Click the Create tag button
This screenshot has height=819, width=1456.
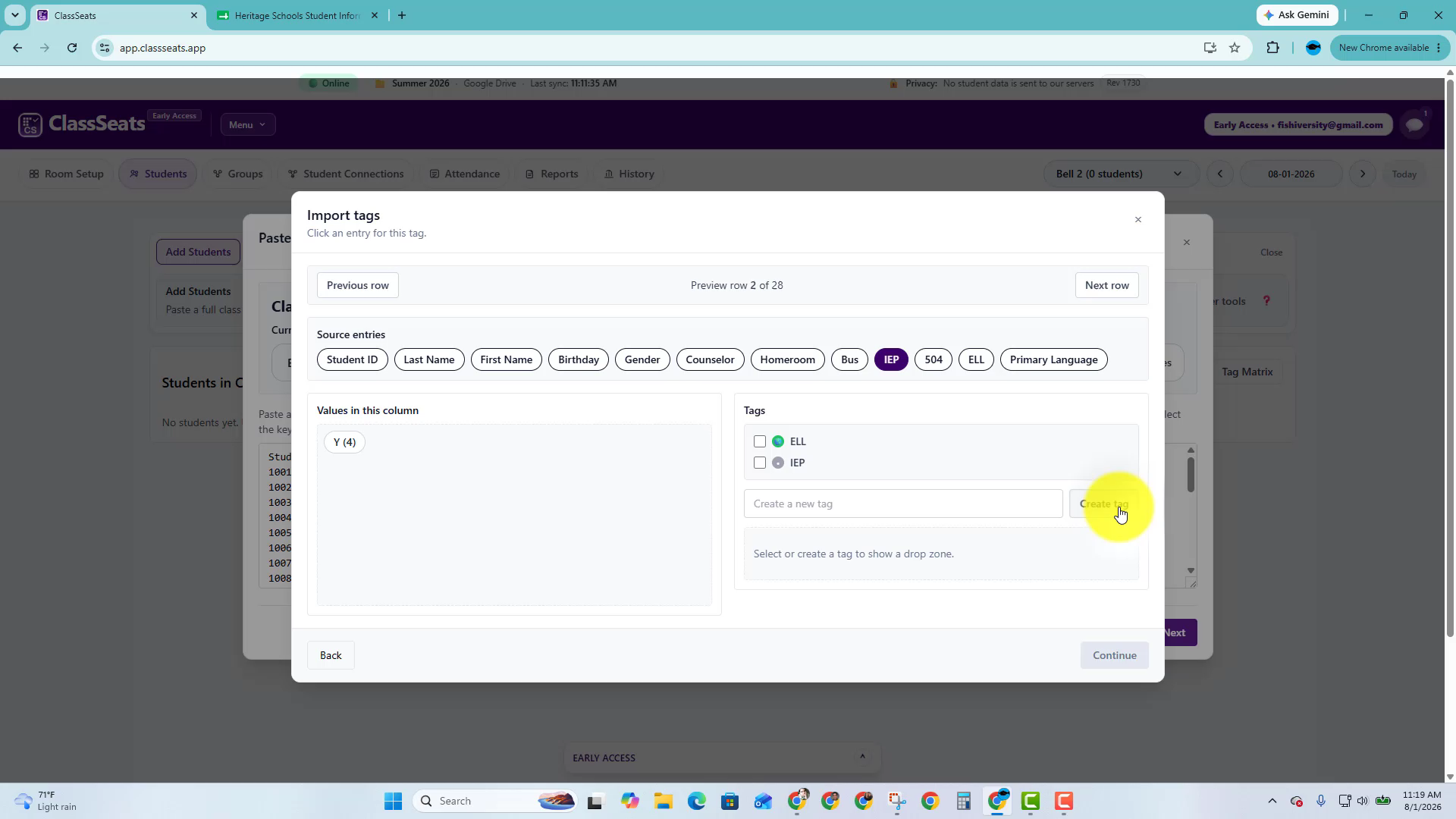(x=1103, y=504)
